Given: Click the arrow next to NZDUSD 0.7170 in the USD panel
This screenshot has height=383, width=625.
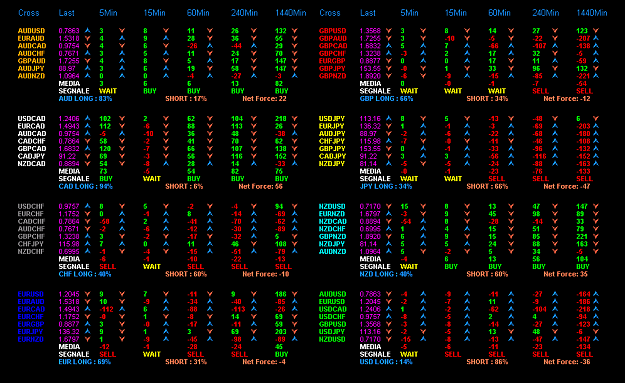Looking at the screenshot, I should [389, 339].
